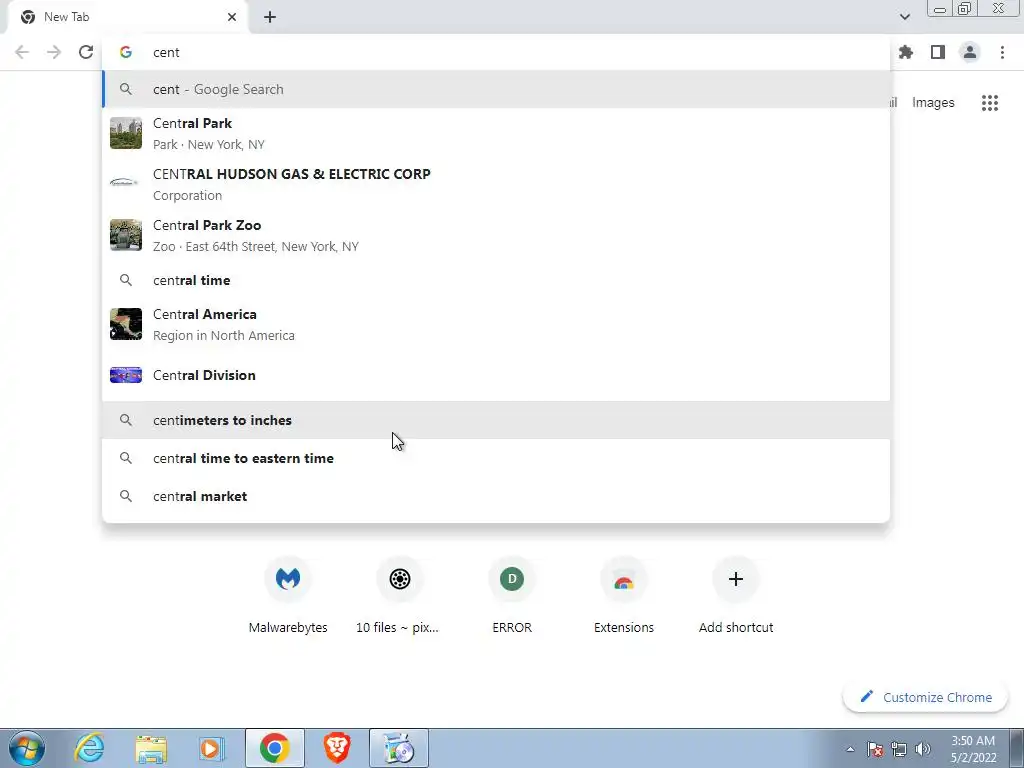Open the Images link
This screenshot has height=768, width=1024.
pos(933,103)
